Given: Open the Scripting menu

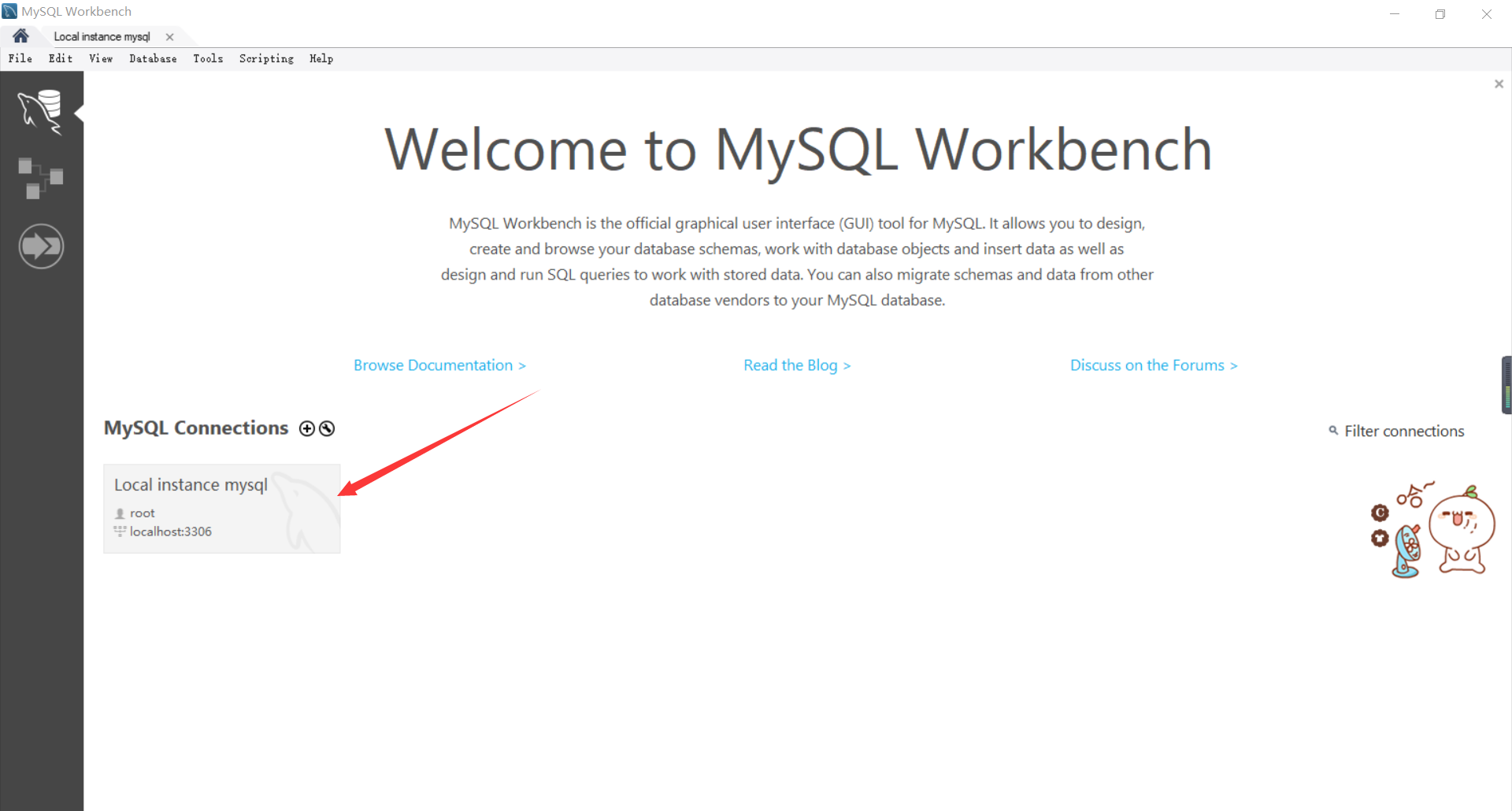Looking at the screenshot, I should point(266,58).
